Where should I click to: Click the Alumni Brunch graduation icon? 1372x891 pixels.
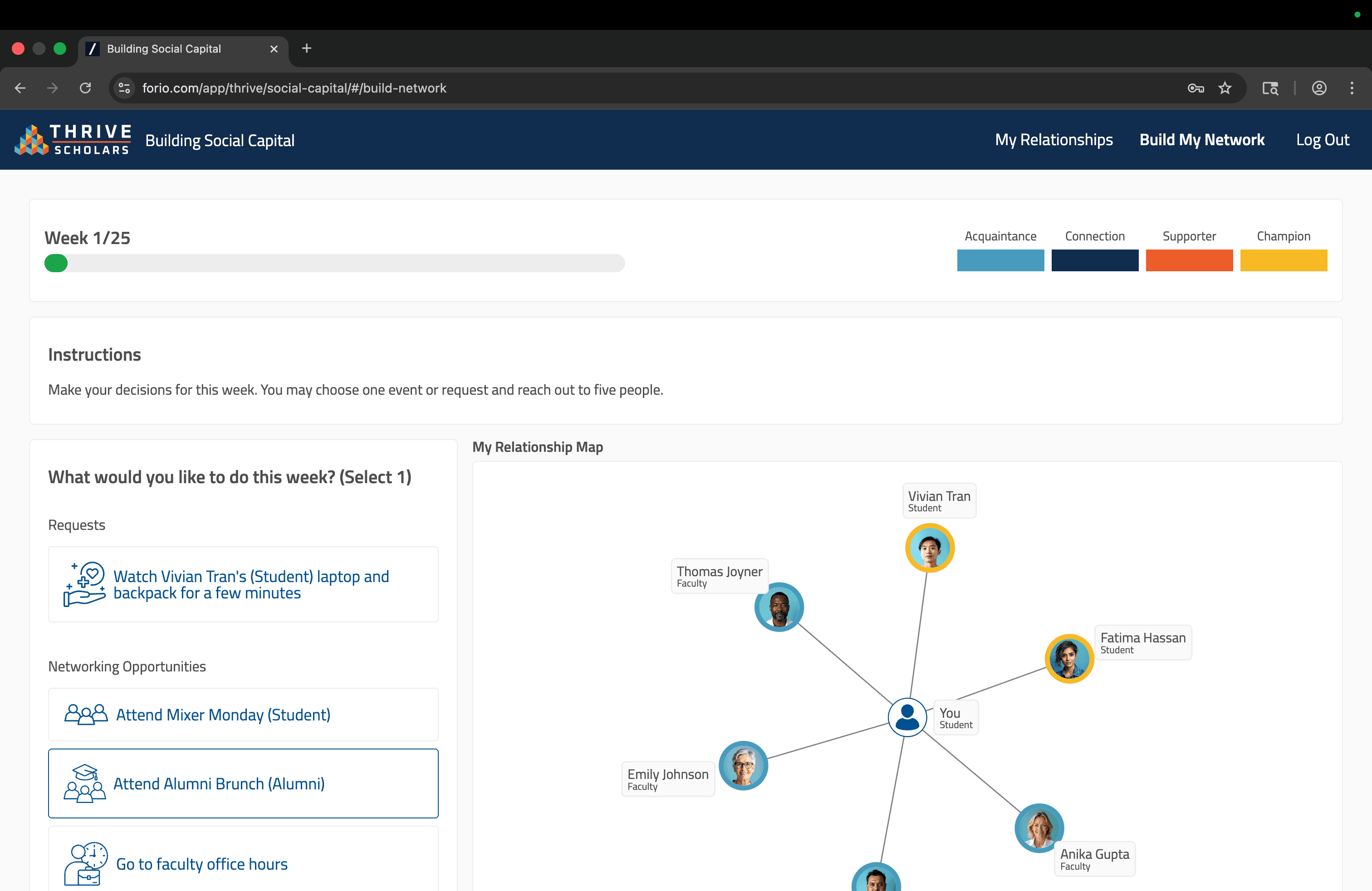[84, 784]
